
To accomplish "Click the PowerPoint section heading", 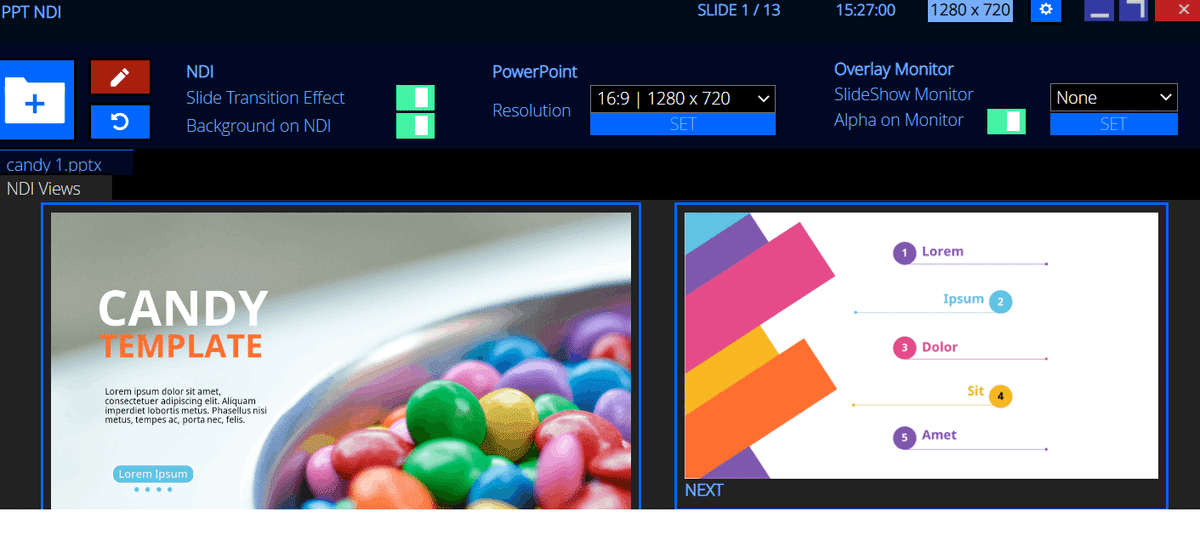I will coord(535,71).
